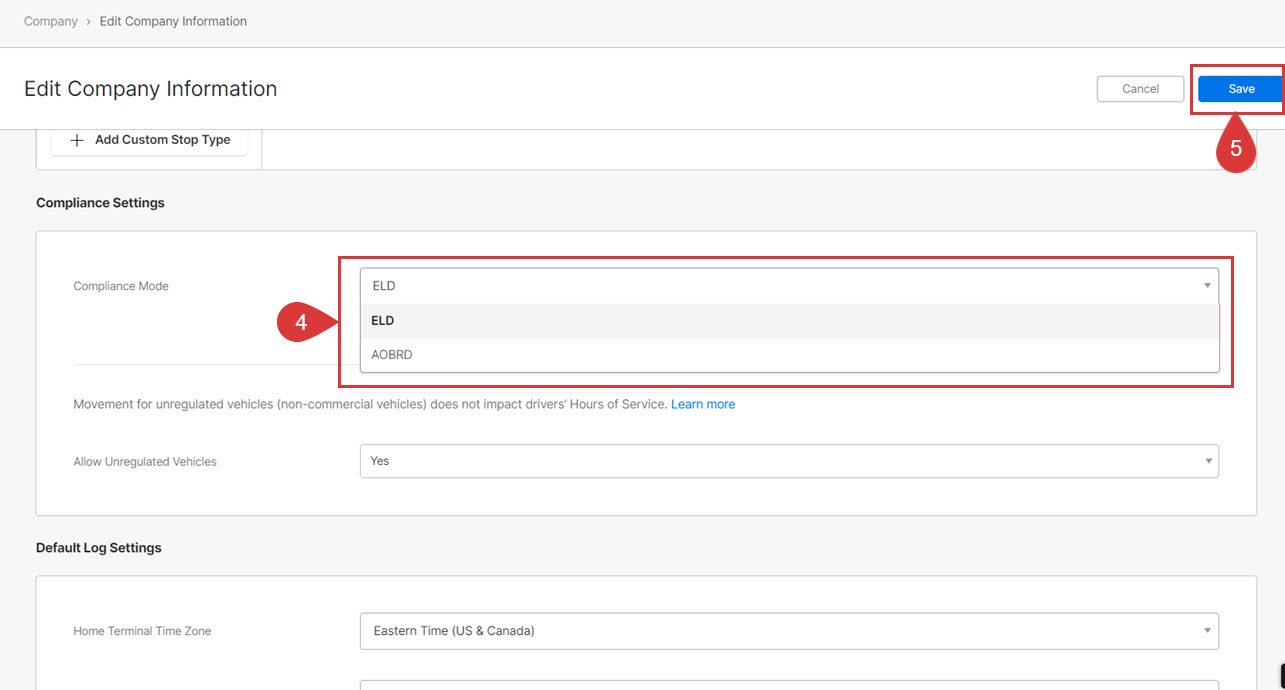Select AOBRD option in the dropdown list
Viewport: 1285px width, 690px height.
pos(789,354)
